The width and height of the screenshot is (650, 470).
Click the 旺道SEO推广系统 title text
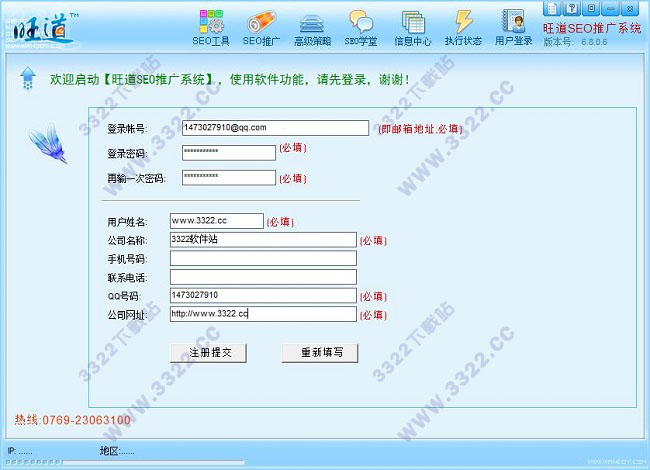592,28
